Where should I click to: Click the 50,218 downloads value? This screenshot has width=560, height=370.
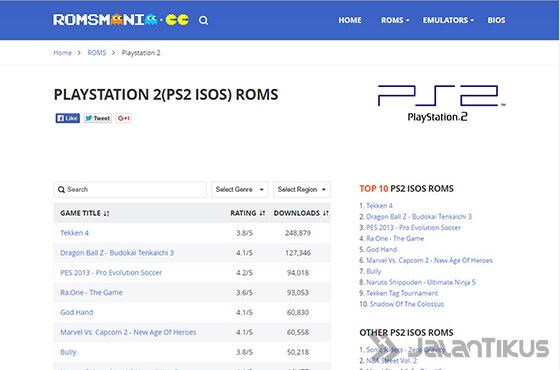pyautogui.click(x=298, y=352)
